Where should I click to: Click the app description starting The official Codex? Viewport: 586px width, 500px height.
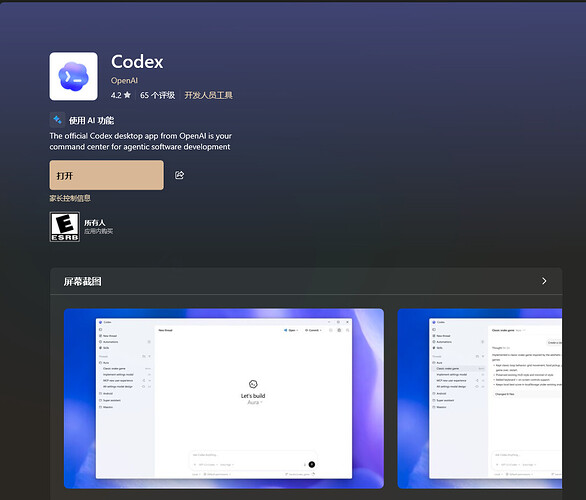(x=141, y=141)
